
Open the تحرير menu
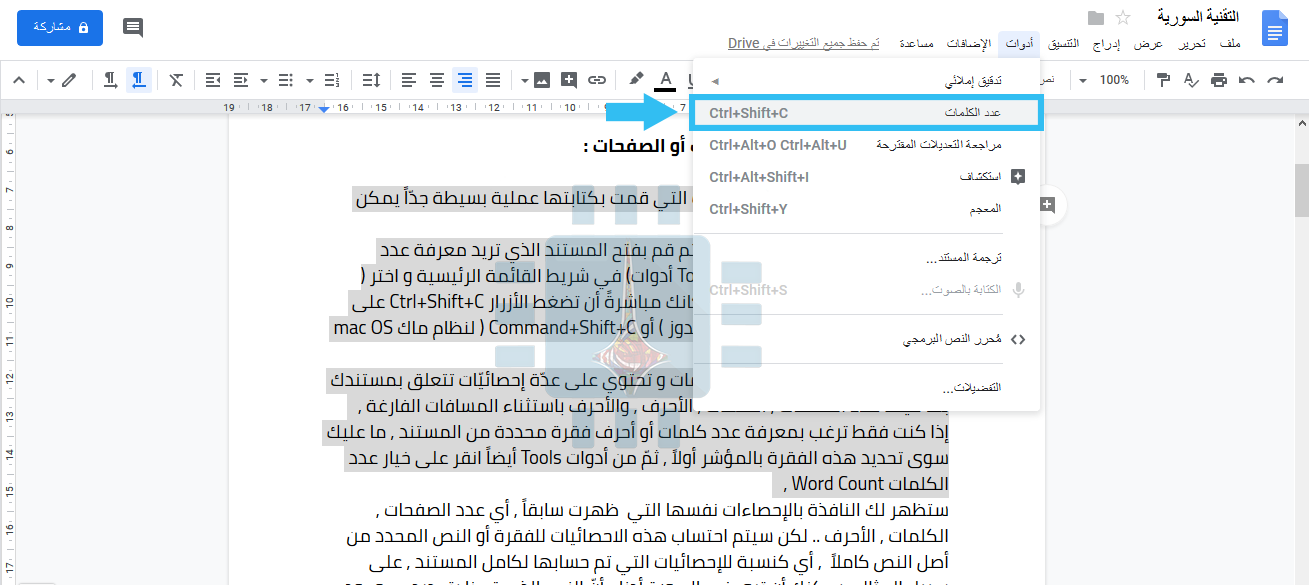pos(1191,44)
